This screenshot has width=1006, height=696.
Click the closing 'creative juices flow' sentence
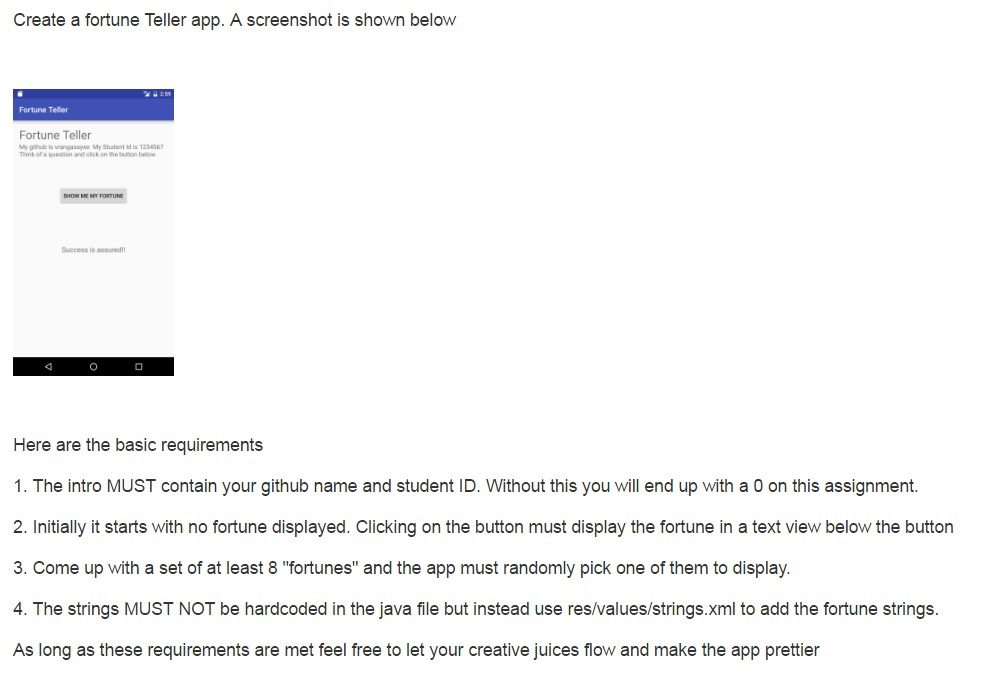coord(416,650)
